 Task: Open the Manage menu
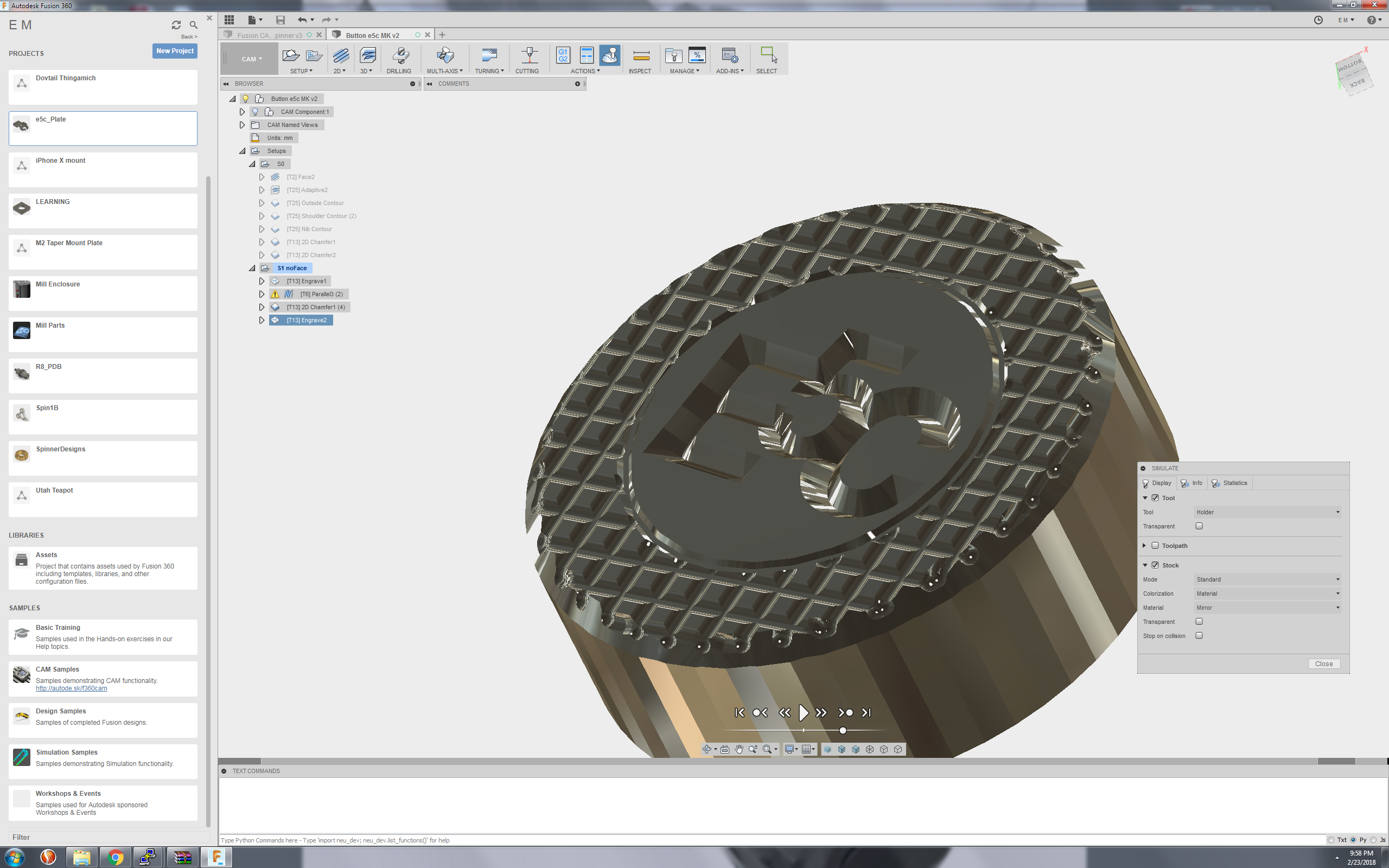(x=684, y=71)
